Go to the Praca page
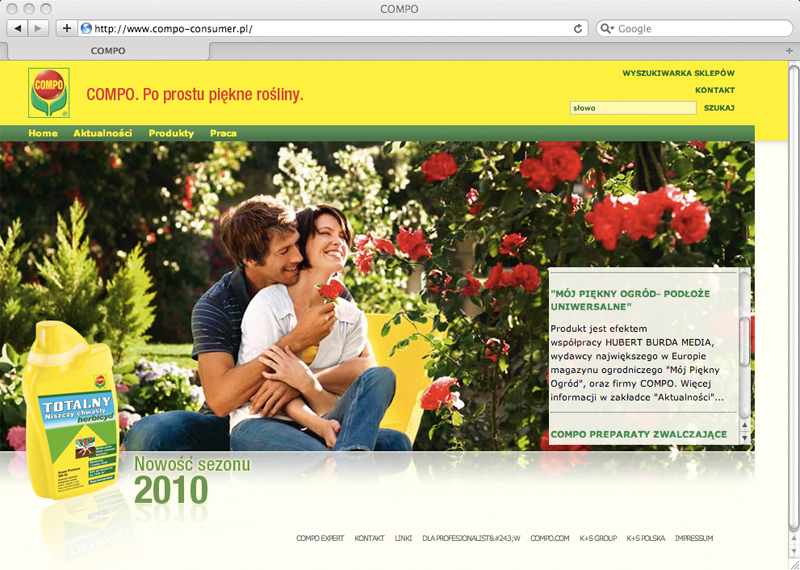800x570 pixels. (223, 133)
